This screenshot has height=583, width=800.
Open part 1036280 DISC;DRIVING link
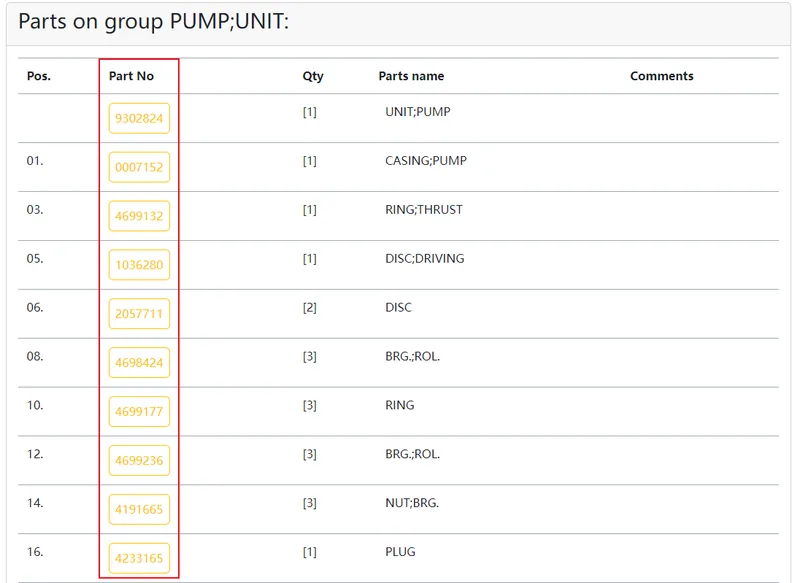point(139,265)
